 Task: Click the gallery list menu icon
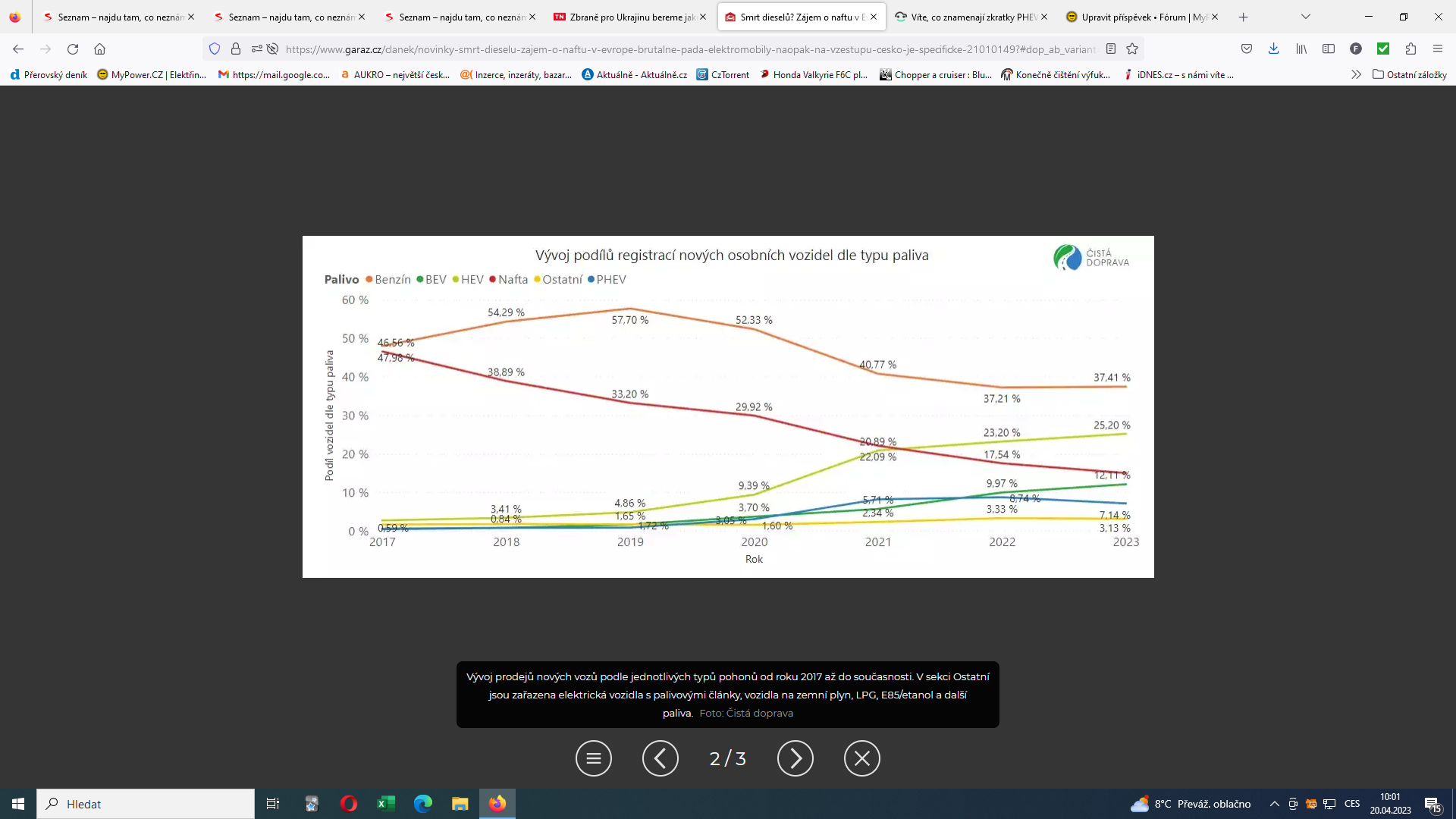(x=593, y=758)
